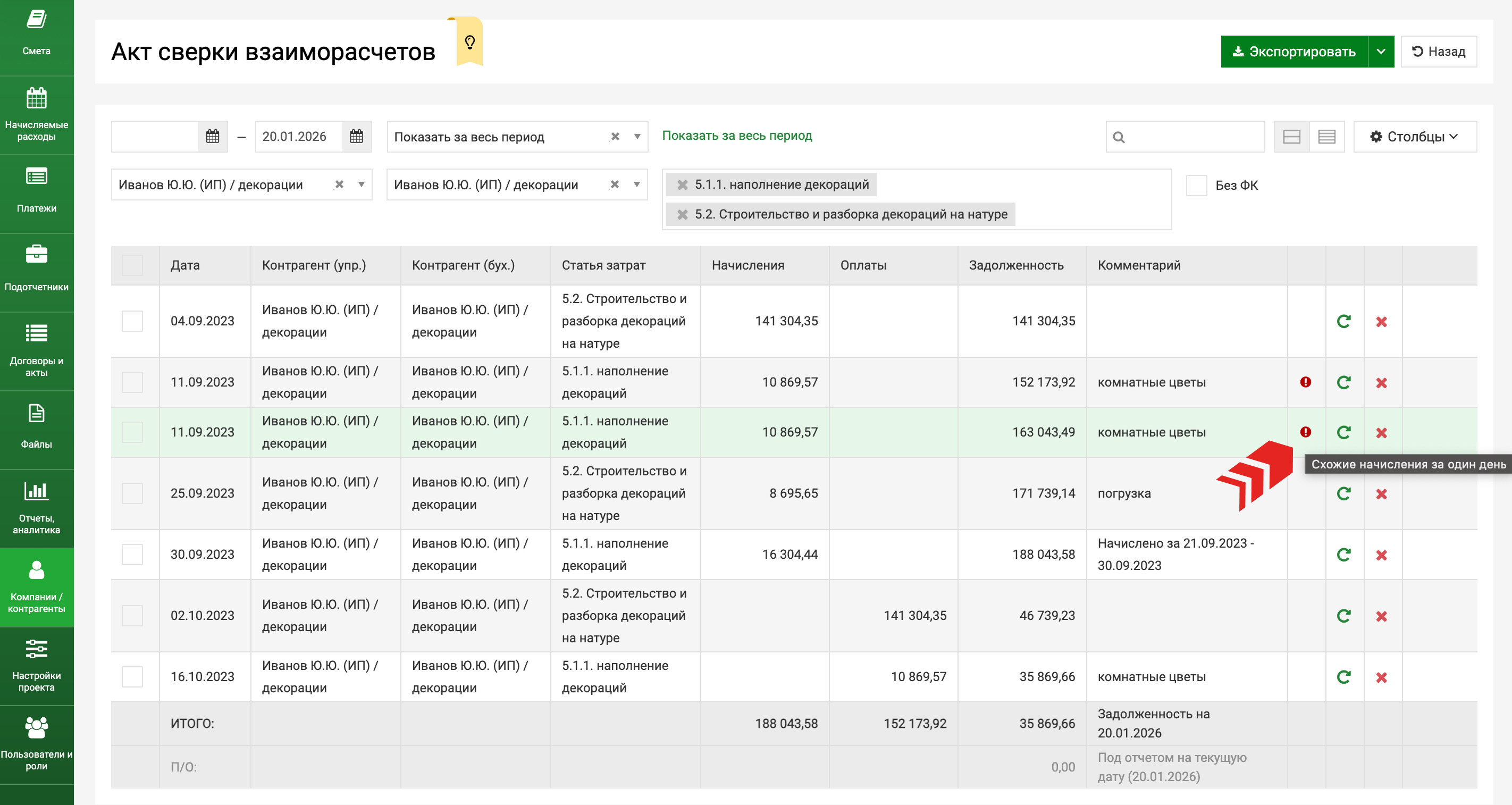Toggle the select-all checkbox in table header

[132, 265]
